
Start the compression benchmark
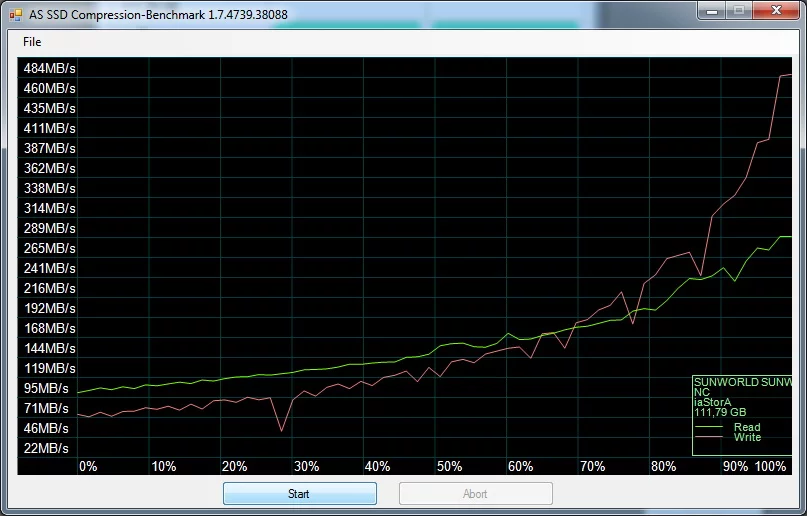[300, 493]
